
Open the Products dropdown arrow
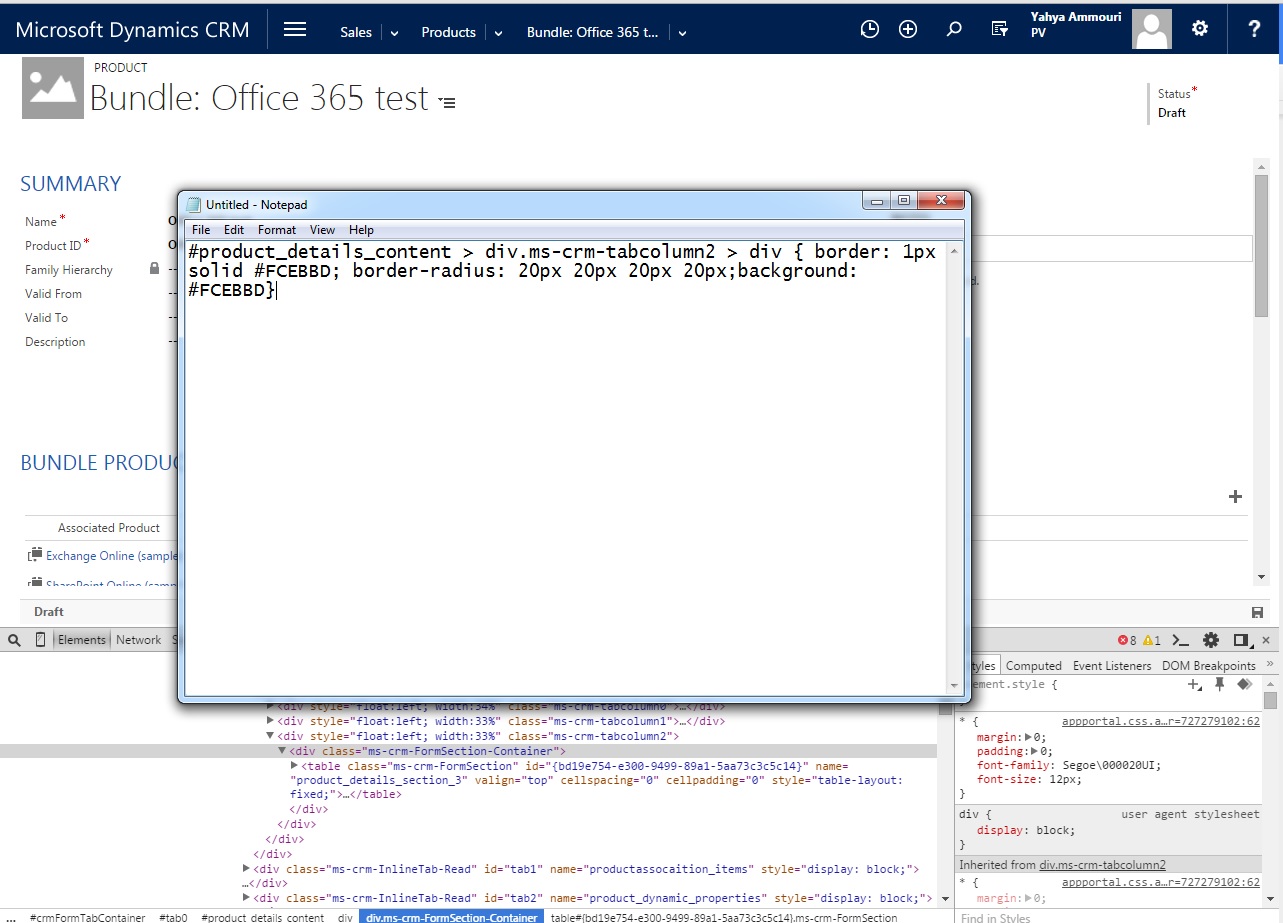coord(497,33)
